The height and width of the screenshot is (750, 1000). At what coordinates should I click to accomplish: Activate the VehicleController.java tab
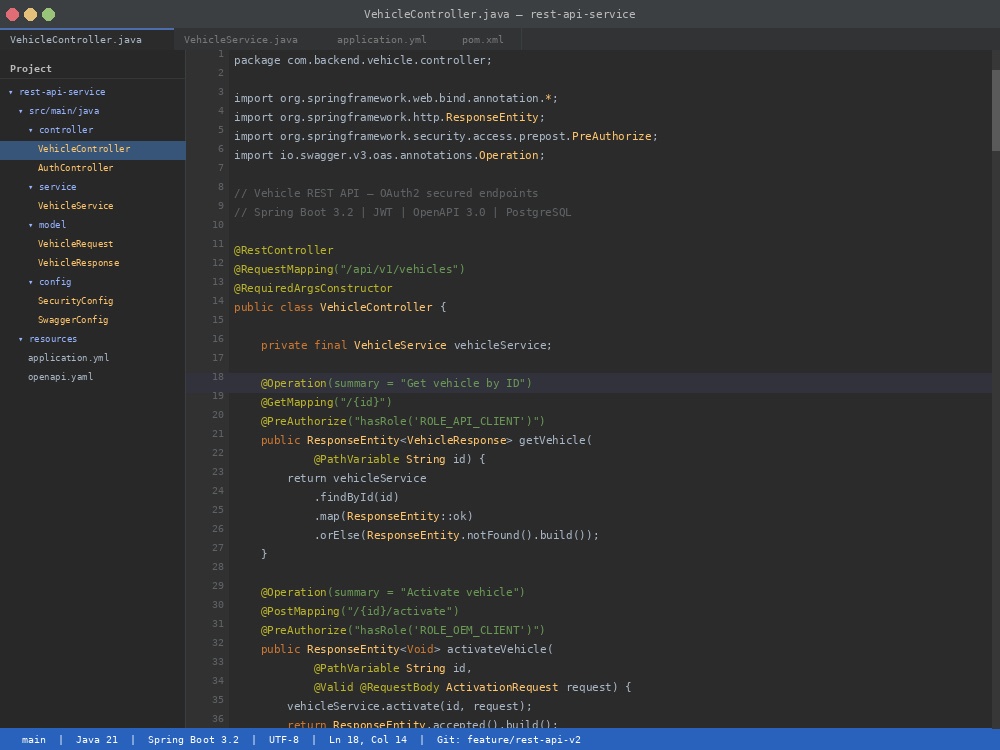tap(87, 40)
